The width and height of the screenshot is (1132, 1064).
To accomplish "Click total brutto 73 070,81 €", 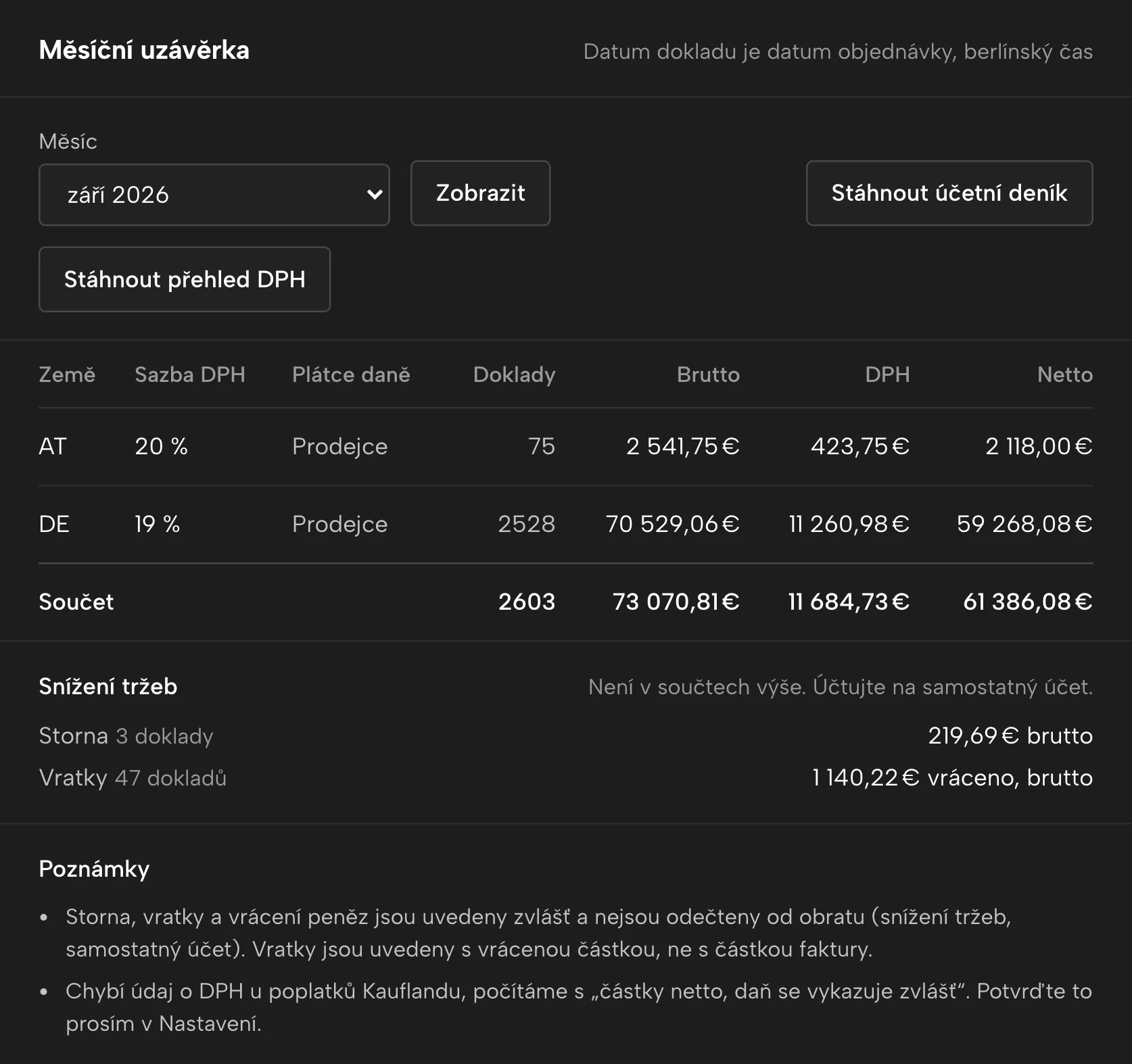I will pos(676,602).
